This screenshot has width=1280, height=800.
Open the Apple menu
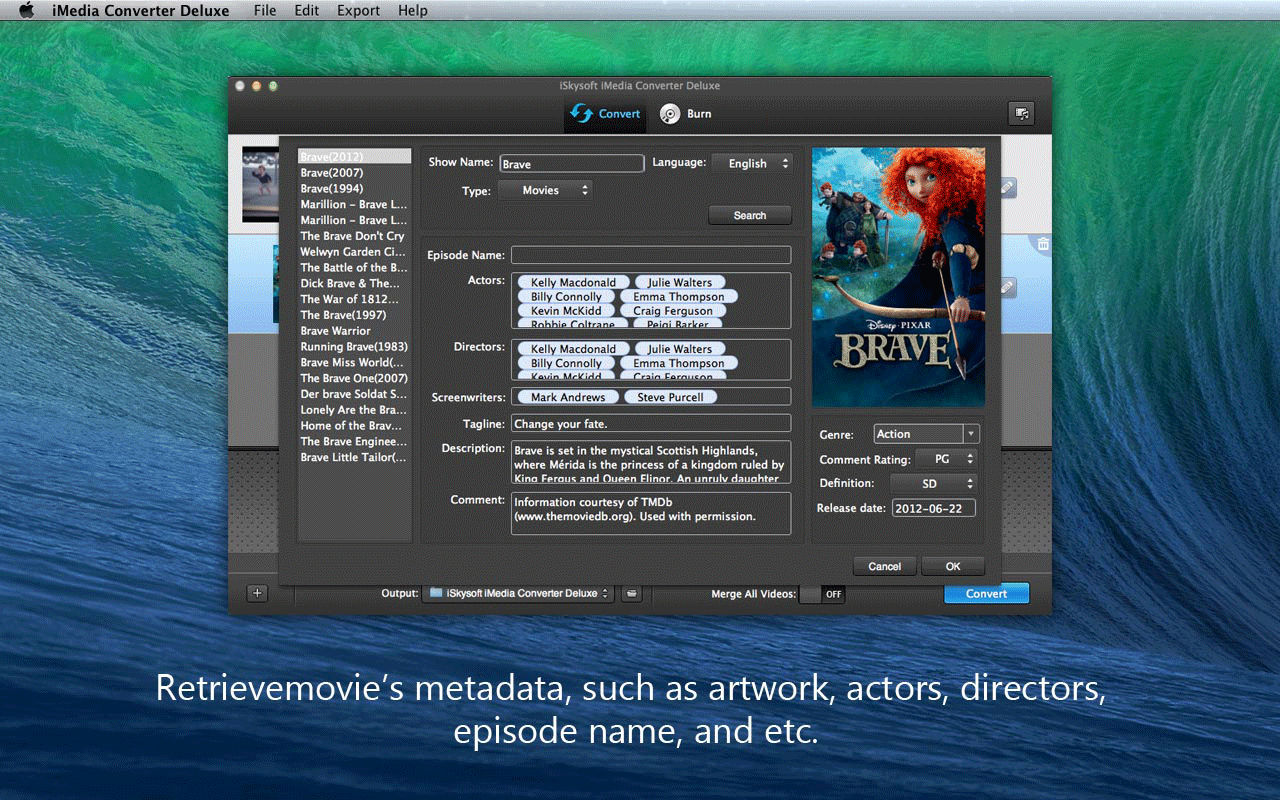[x=27, y=10]
